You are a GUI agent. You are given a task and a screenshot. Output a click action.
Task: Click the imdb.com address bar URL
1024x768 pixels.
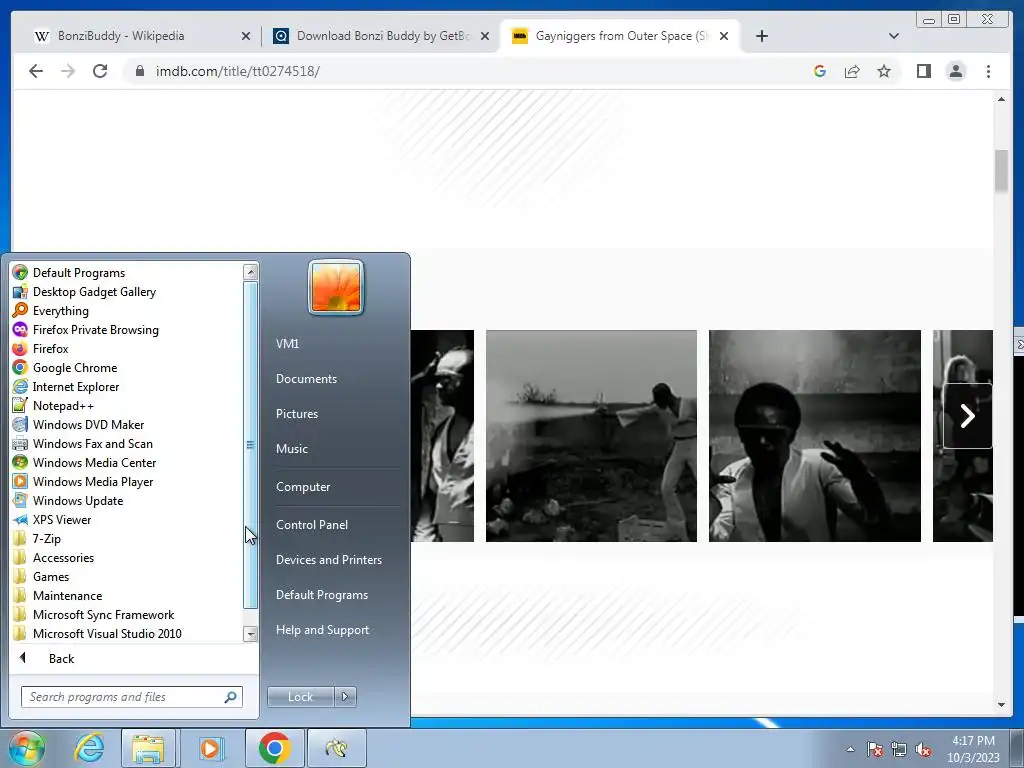pos(238,71)
